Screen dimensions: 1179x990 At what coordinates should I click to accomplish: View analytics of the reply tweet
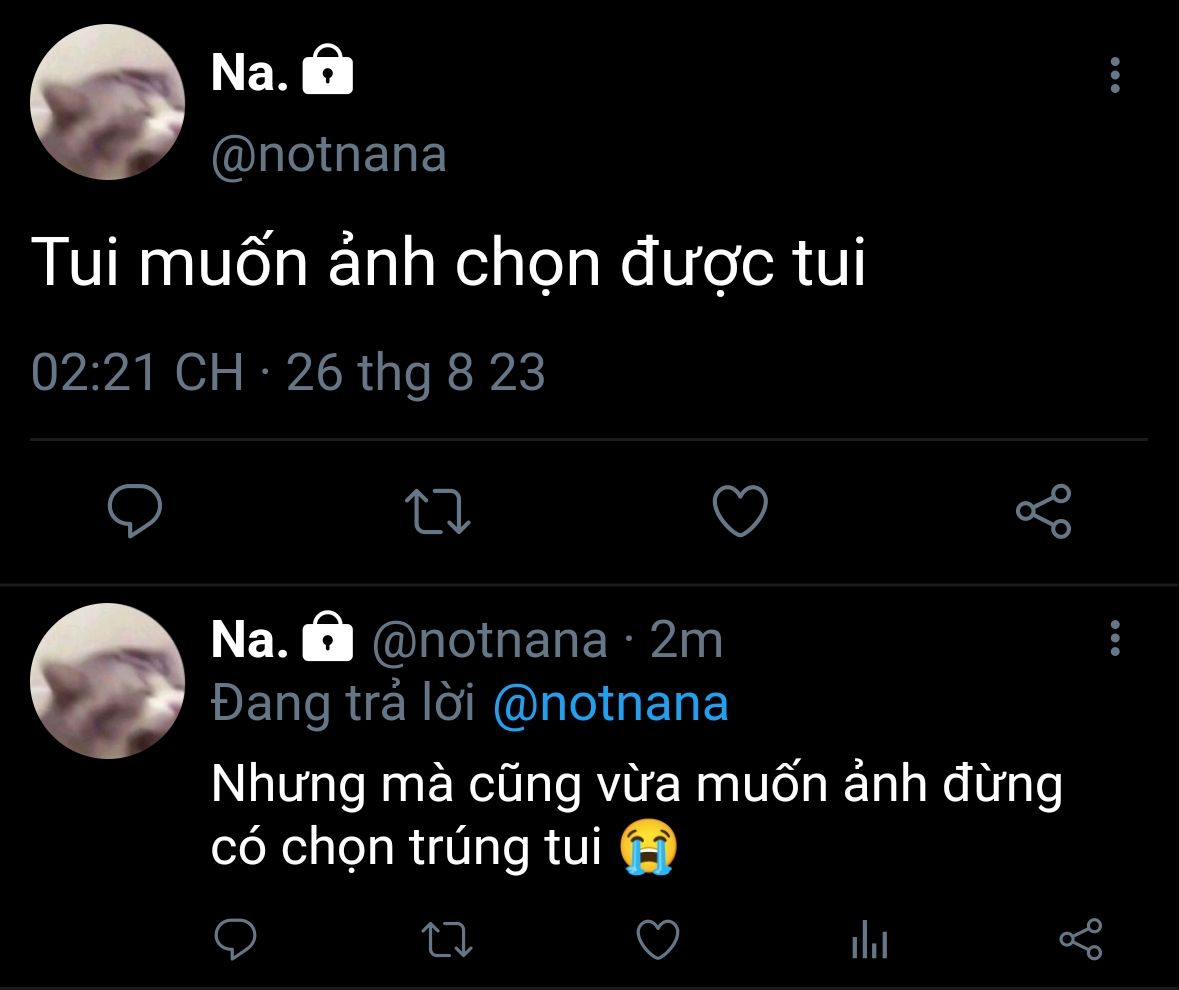click(870, 940)
